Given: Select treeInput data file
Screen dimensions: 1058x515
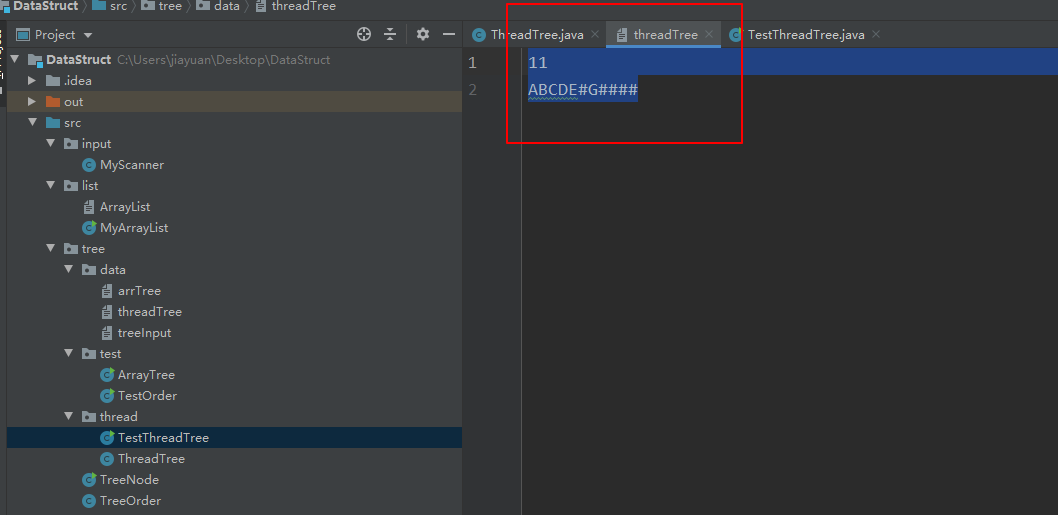Looking at the screenshot, I should (x=144, y=332).
